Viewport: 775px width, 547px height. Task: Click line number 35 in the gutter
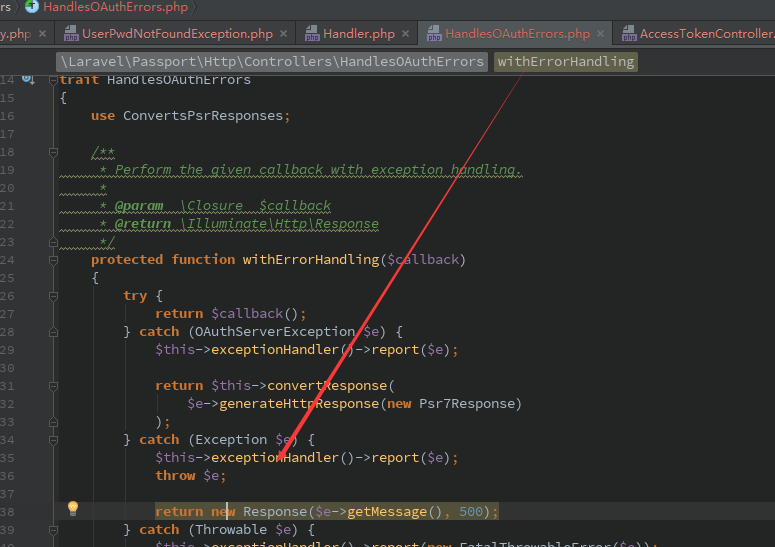click(x=7, y=458)
